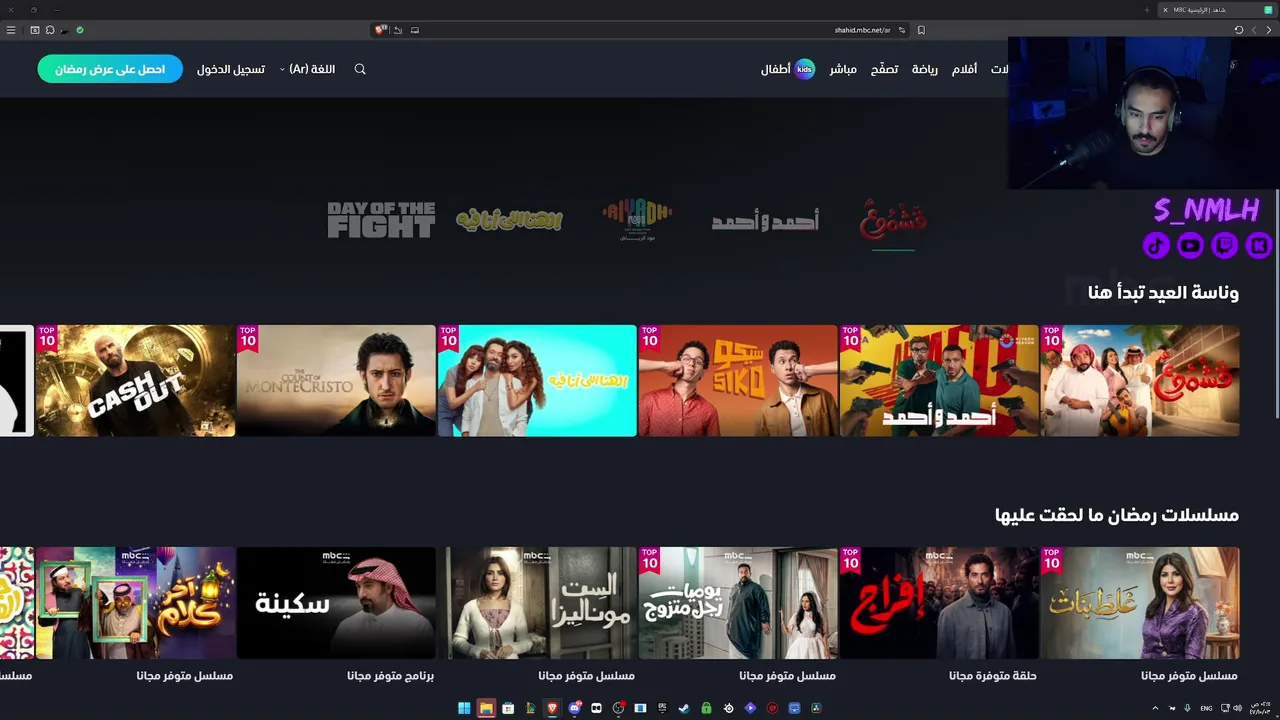This screenshot has width=1280, height=720.
Task: Open the أفلام menu item
Action: click(964, 69)
